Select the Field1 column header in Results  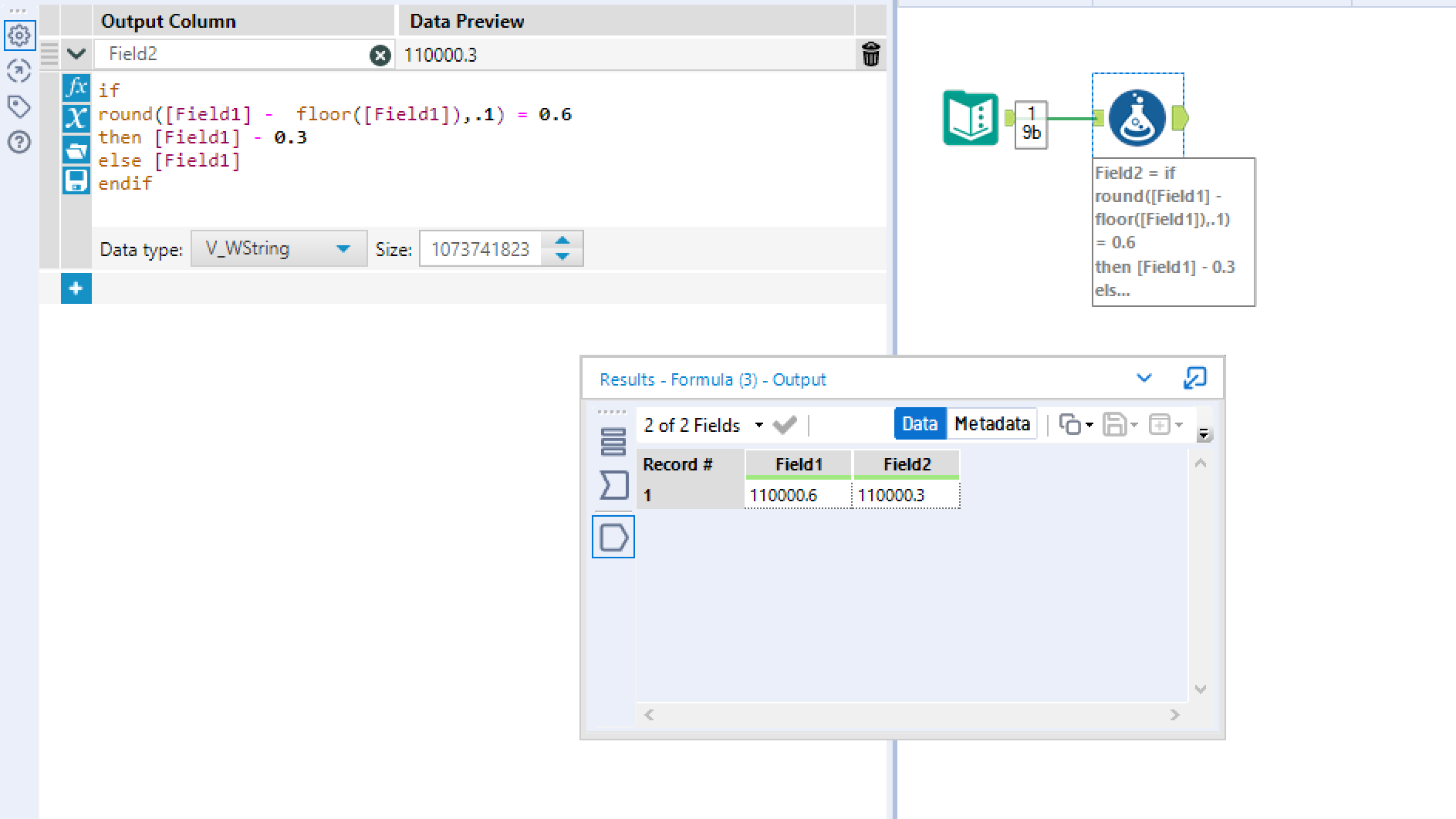click(799, 464)
